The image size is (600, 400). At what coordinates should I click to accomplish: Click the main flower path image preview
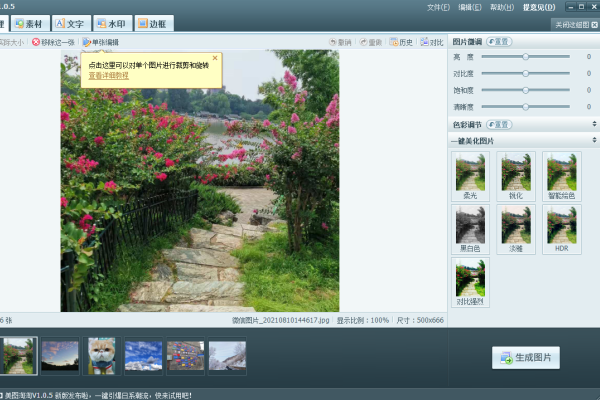coord(200,181)
